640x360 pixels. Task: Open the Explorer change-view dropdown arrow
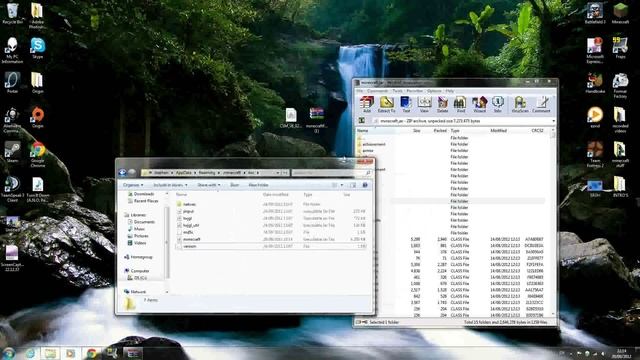(342, 185)
